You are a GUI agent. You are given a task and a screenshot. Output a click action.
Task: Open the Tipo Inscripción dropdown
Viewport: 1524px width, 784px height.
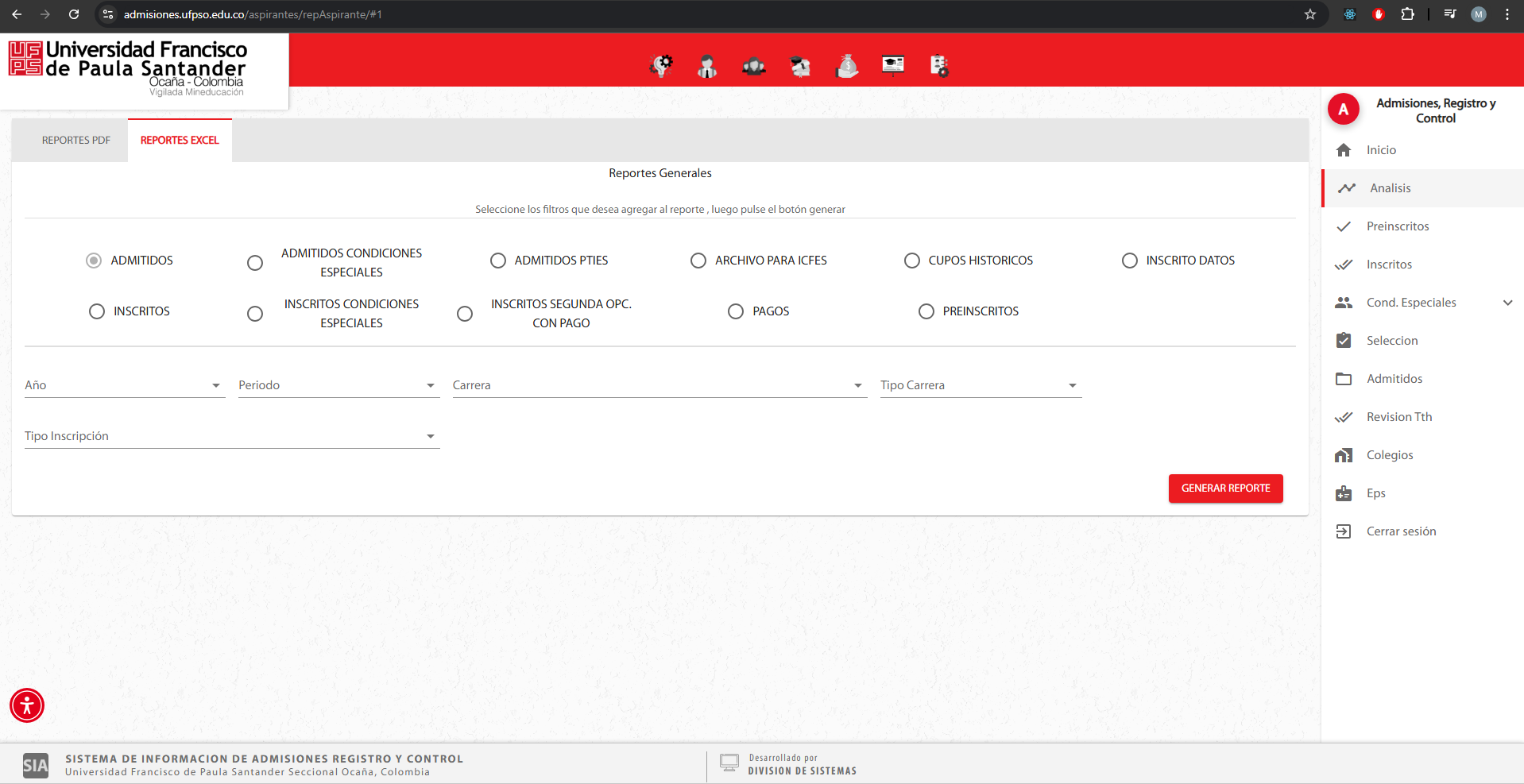point(231,436)
